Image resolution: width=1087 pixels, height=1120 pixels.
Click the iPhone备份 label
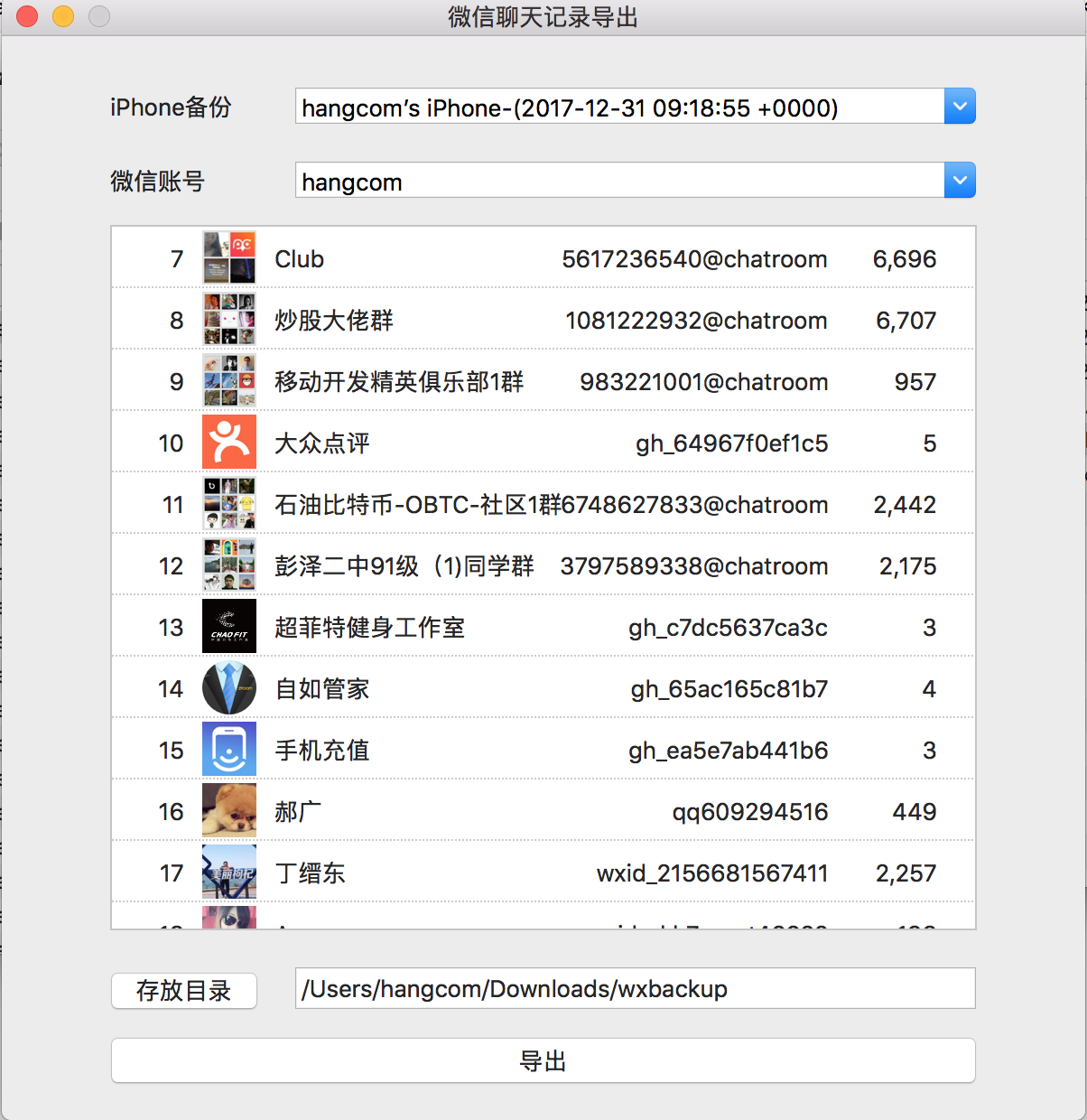171,107
